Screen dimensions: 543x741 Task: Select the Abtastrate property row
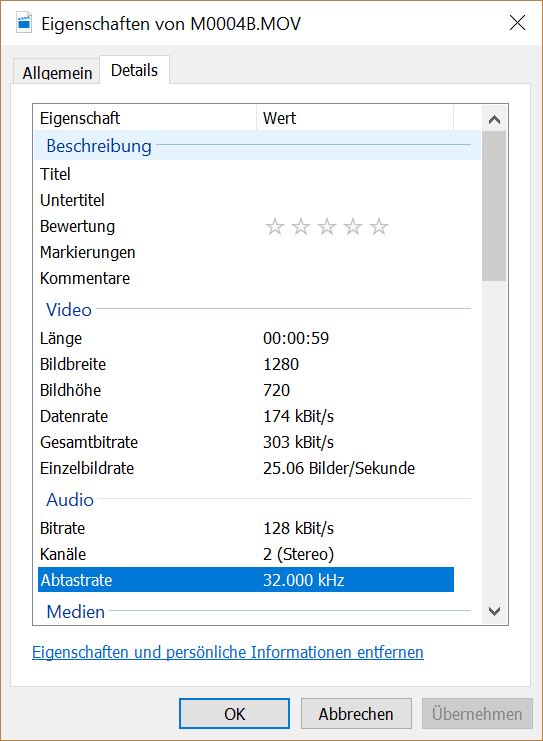(x=246, y=580)
